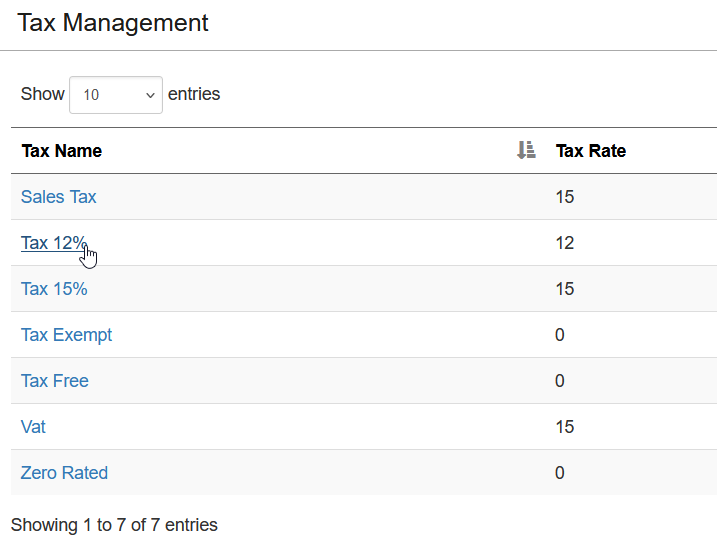Select the Tax 15% entry link

click(54, 289)
